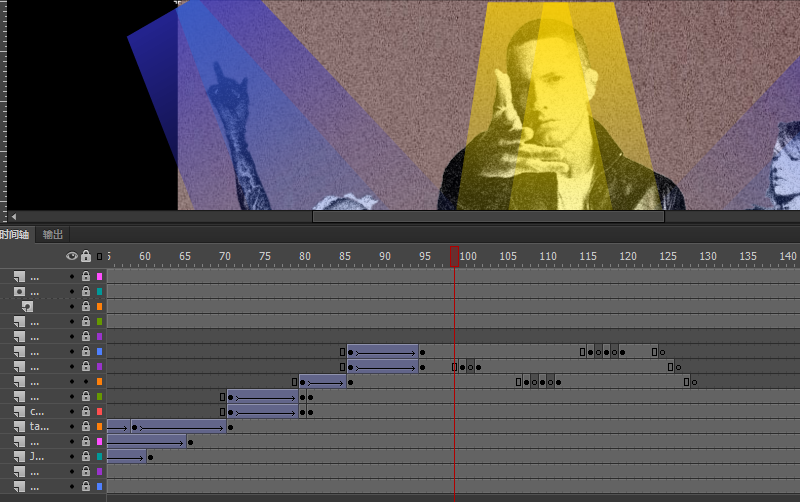Image resolution: width=800 pixels, height=502 pixels.
Task: Click frame number 125 on the timeline ruler
Action: [668, 256]
